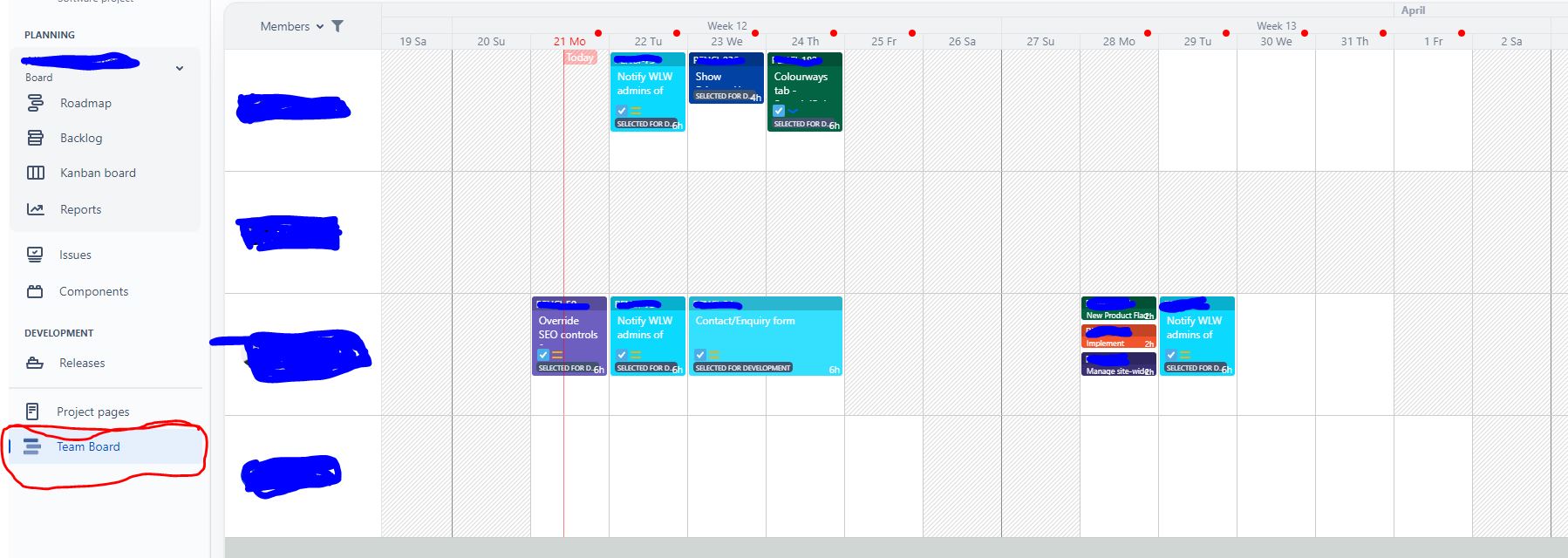1568x558 pixels.
Task: Click the 1 Fr date header
Action: coord(1433,41)
